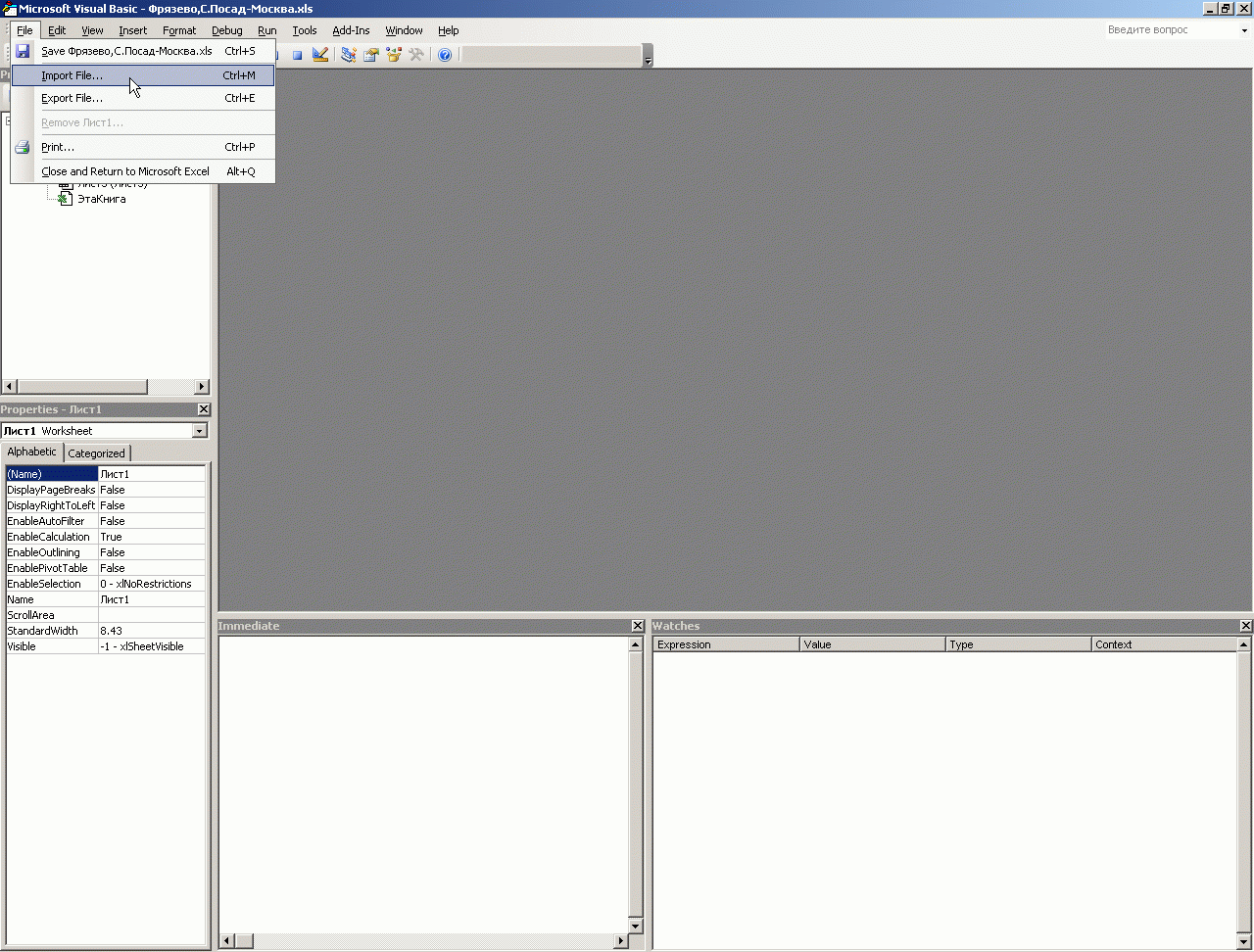Screen dimensions: 1254x952
Task: Close the Watches panel
Action: [x=1246, y=626]
